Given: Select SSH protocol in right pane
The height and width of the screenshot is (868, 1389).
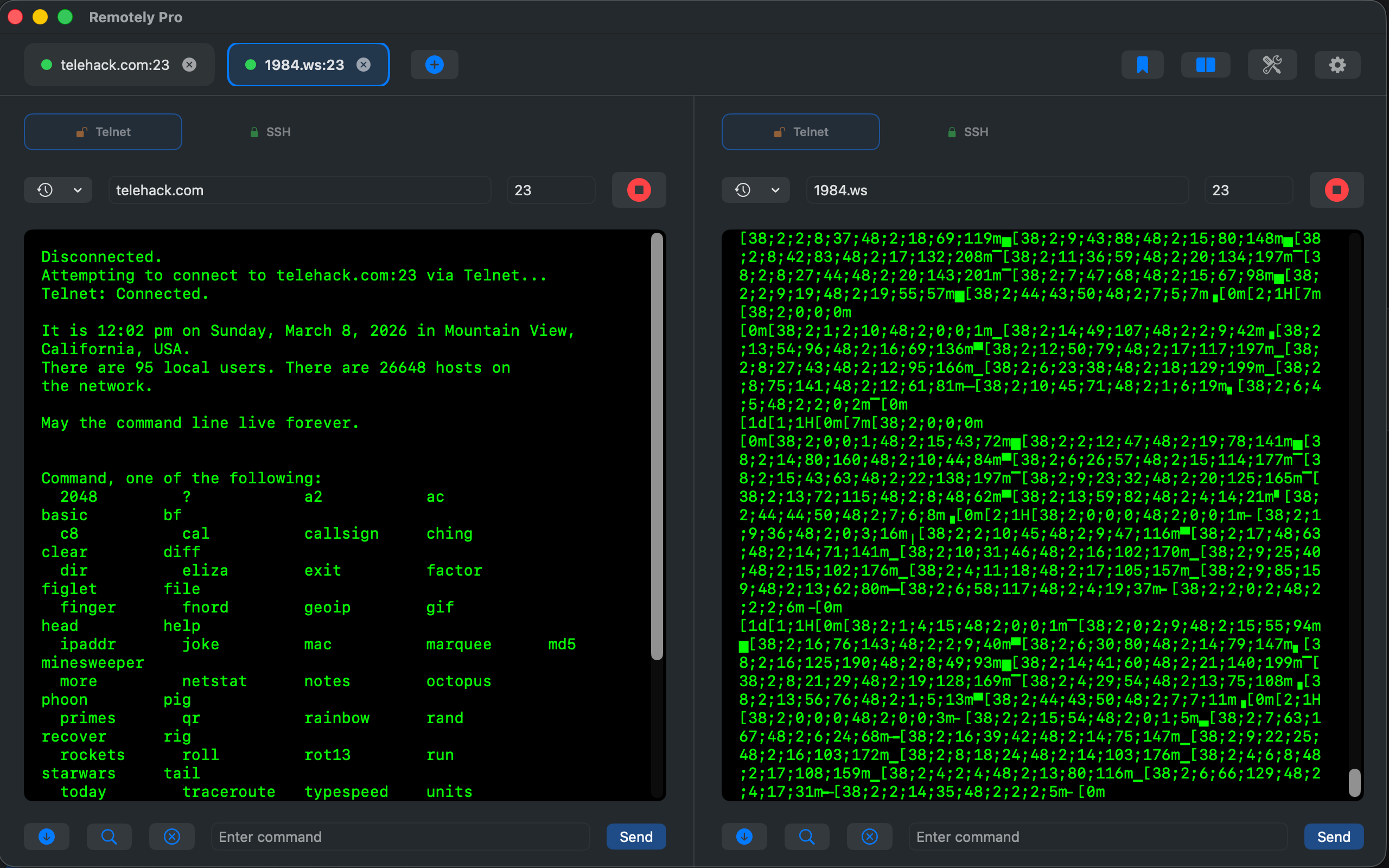Looking at the screenshot, I should [968, 132].
